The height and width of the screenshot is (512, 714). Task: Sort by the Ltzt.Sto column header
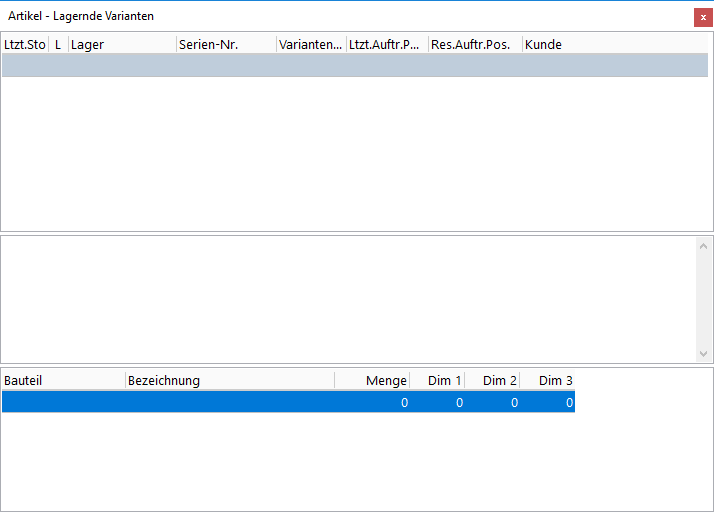click(x=25, y=45)
